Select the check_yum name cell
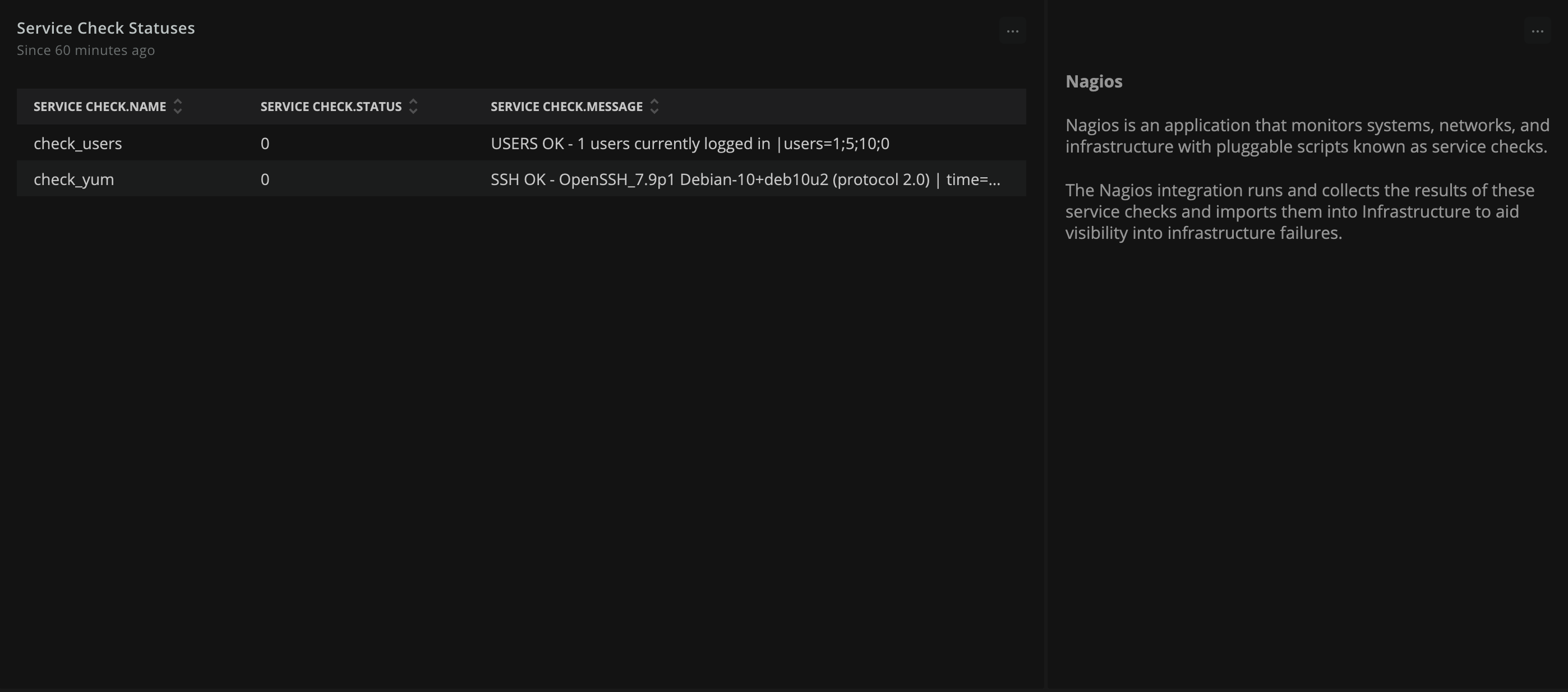This screenshot has height=692, width=1568. [x=73, y=179]
